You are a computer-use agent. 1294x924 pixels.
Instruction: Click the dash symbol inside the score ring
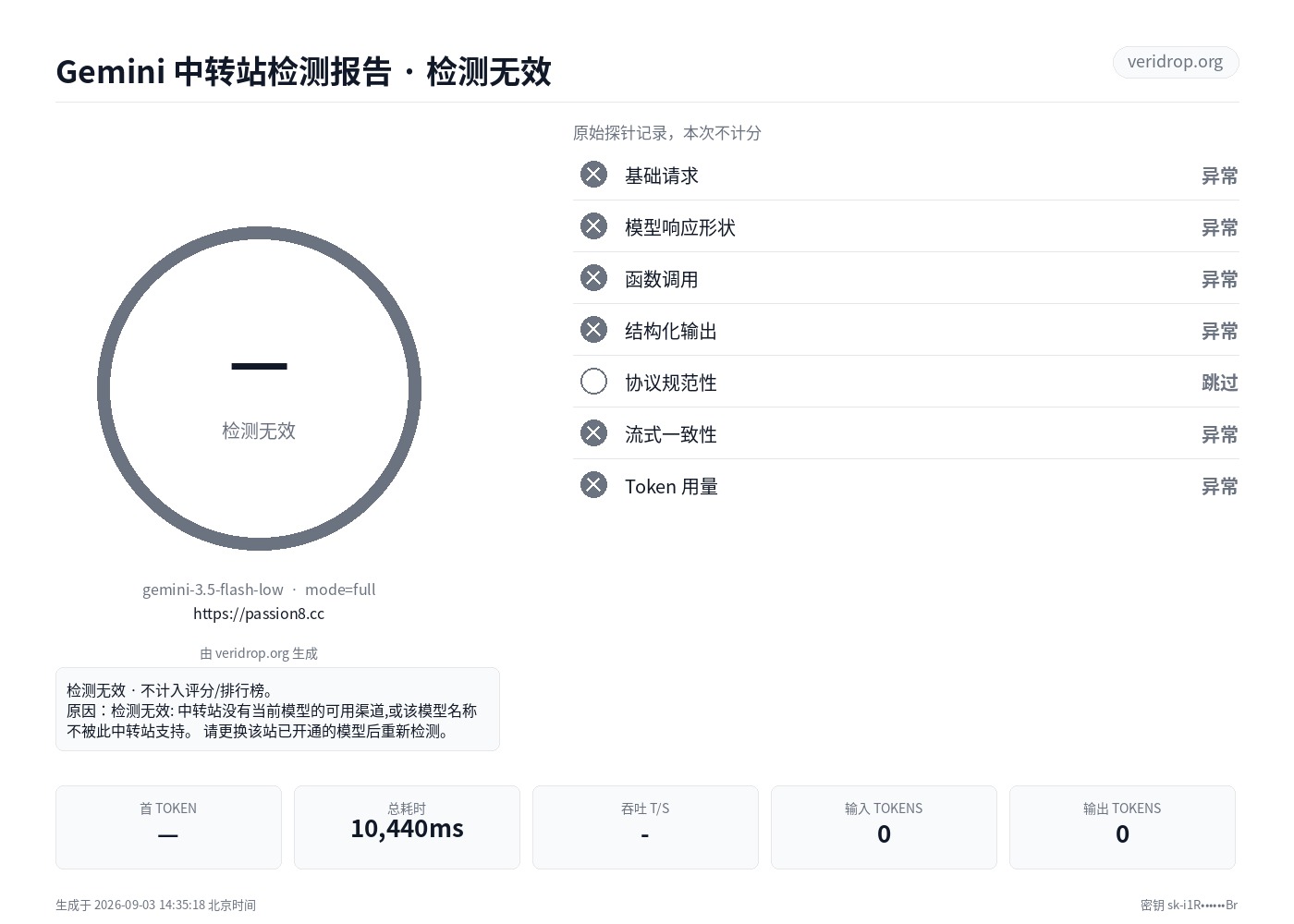[x=259, y=367]
